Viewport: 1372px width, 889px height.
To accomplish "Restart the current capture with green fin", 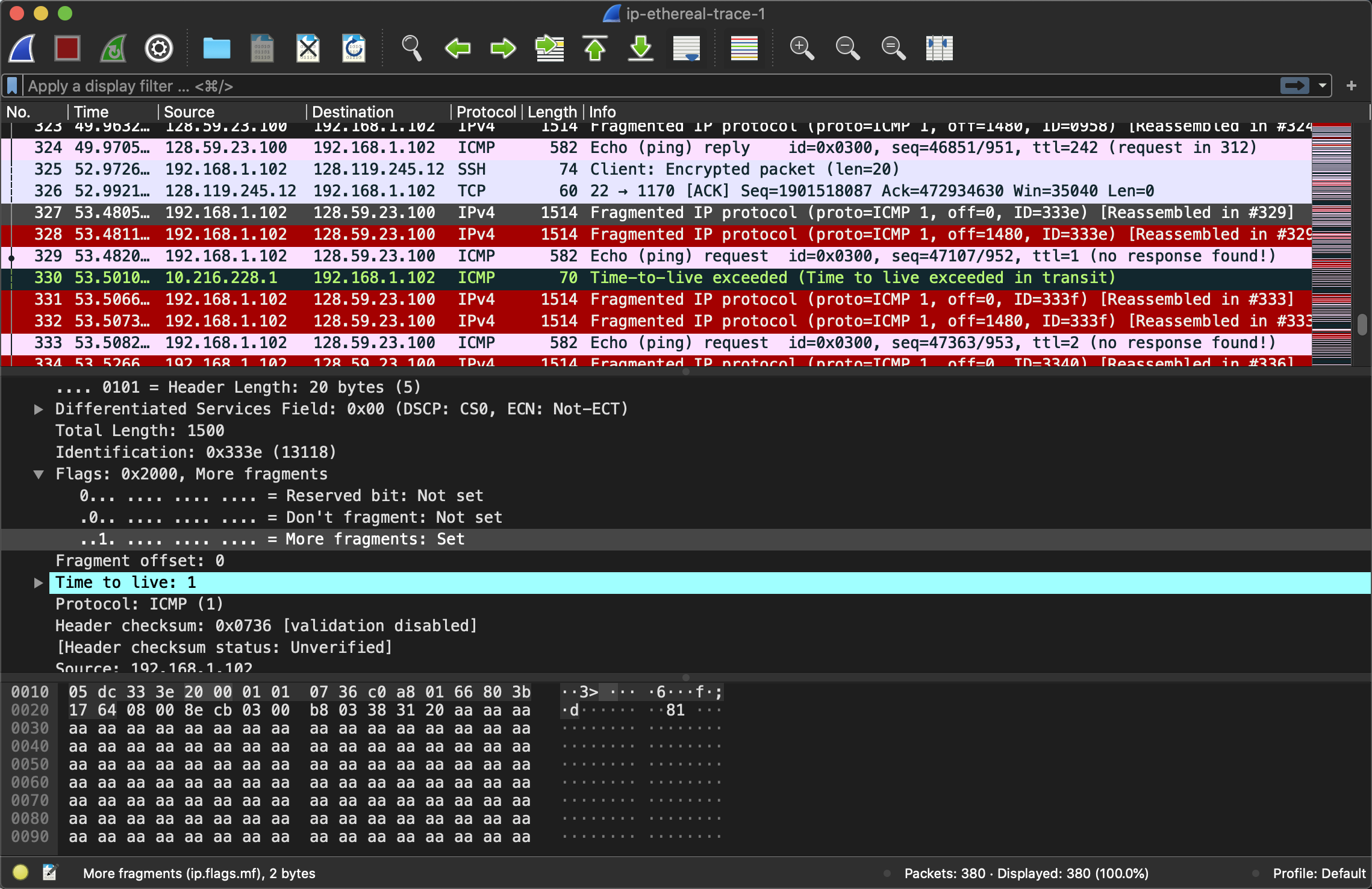I will click(x=113, y=48).
